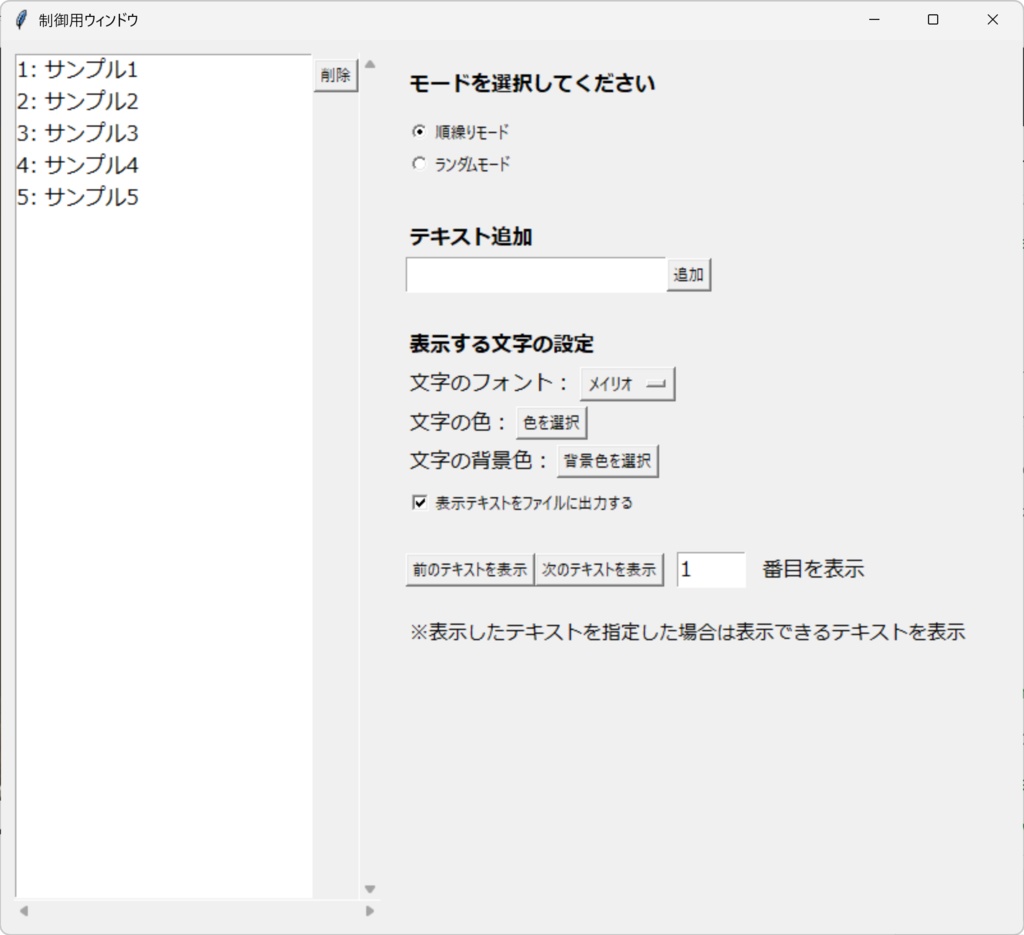Click 次のテキストを表示 button
1024x935 pixels.
click(x=599, y=569)
